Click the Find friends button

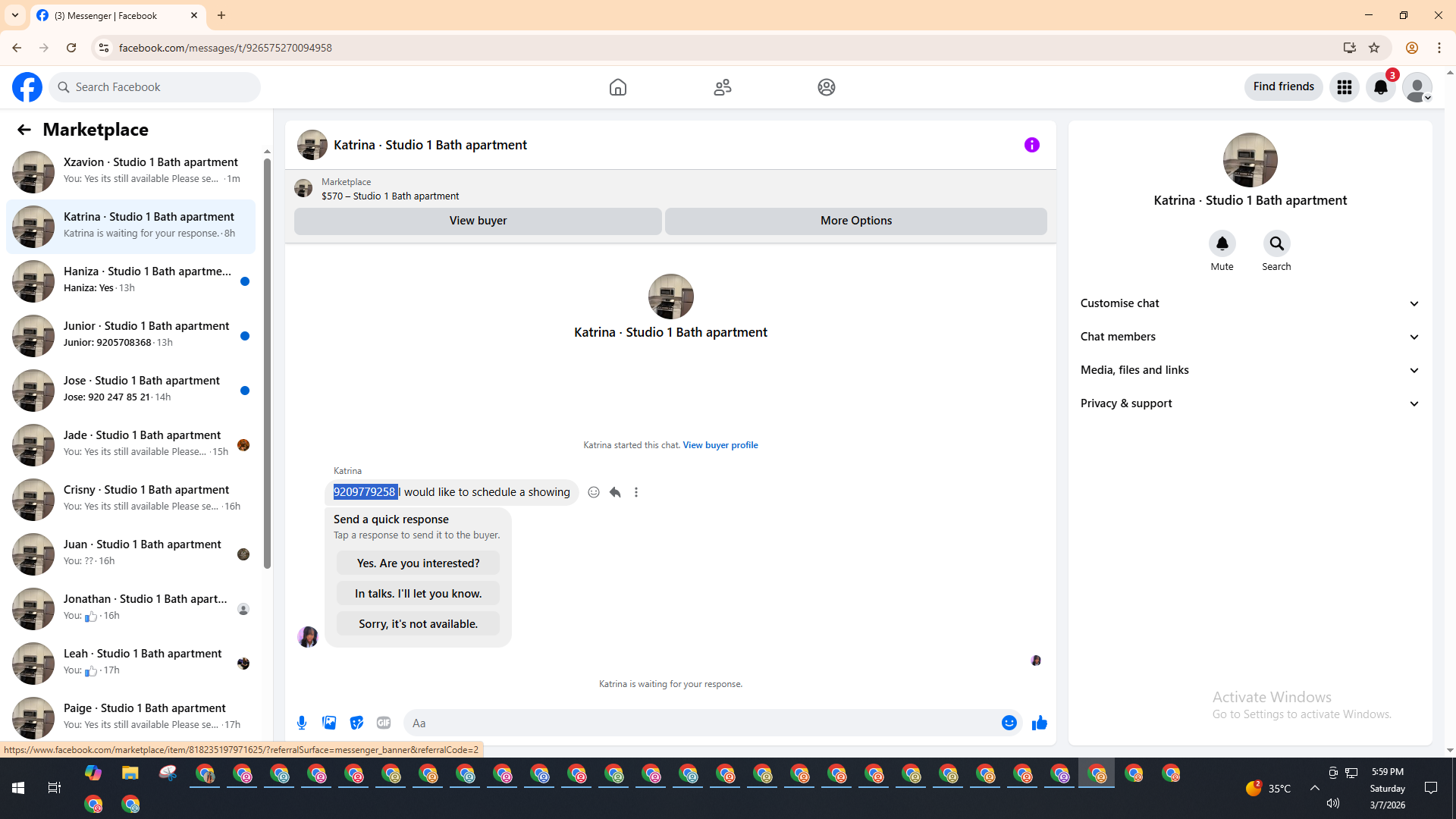(1283, 87)
